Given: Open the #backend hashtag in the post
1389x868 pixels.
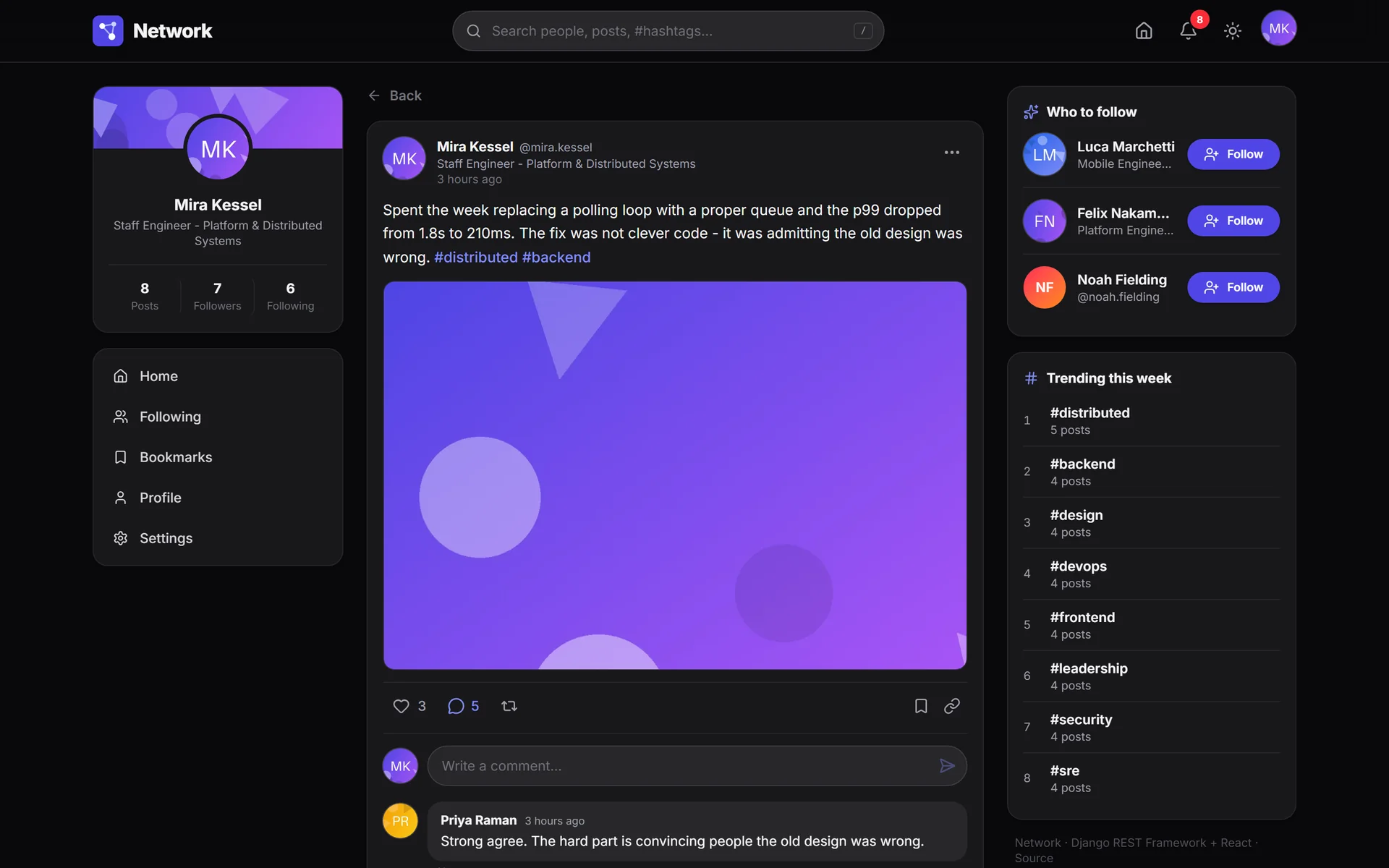Looking at the screenshot, I should [x=556, y=258].
